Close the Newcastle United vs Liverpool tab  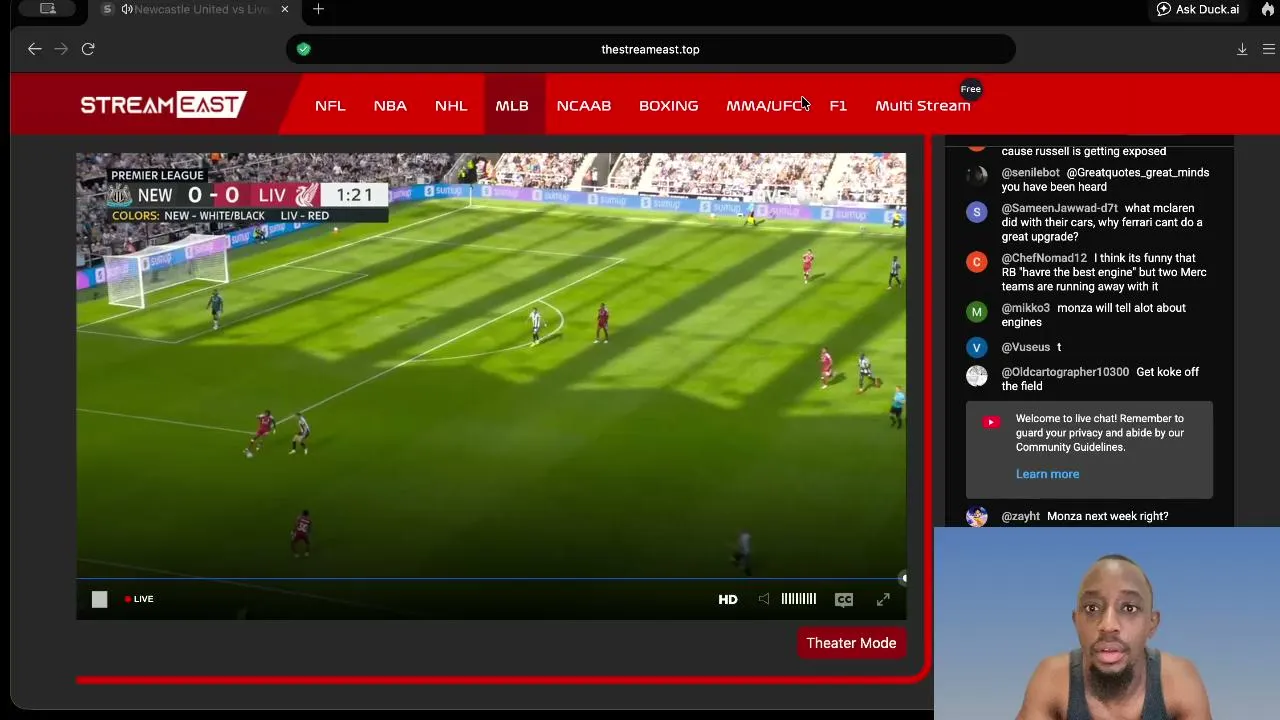point(285,9)
